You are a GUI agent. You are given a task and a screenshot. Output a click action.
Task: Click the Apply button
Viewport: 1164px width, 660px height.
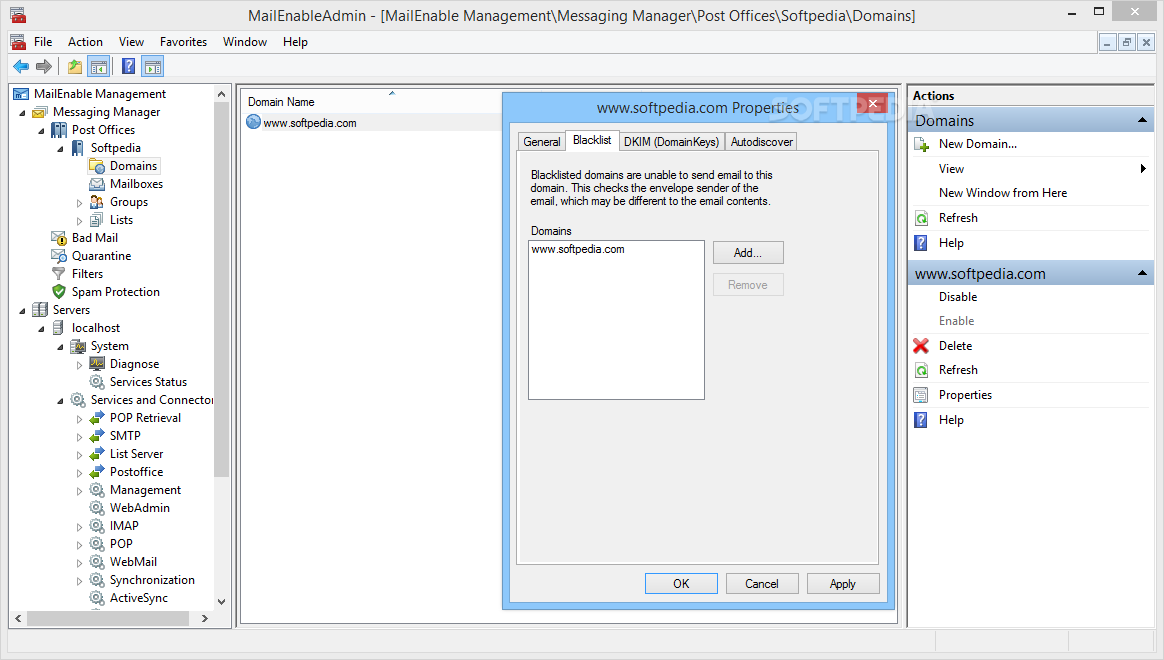click(843, 584)
